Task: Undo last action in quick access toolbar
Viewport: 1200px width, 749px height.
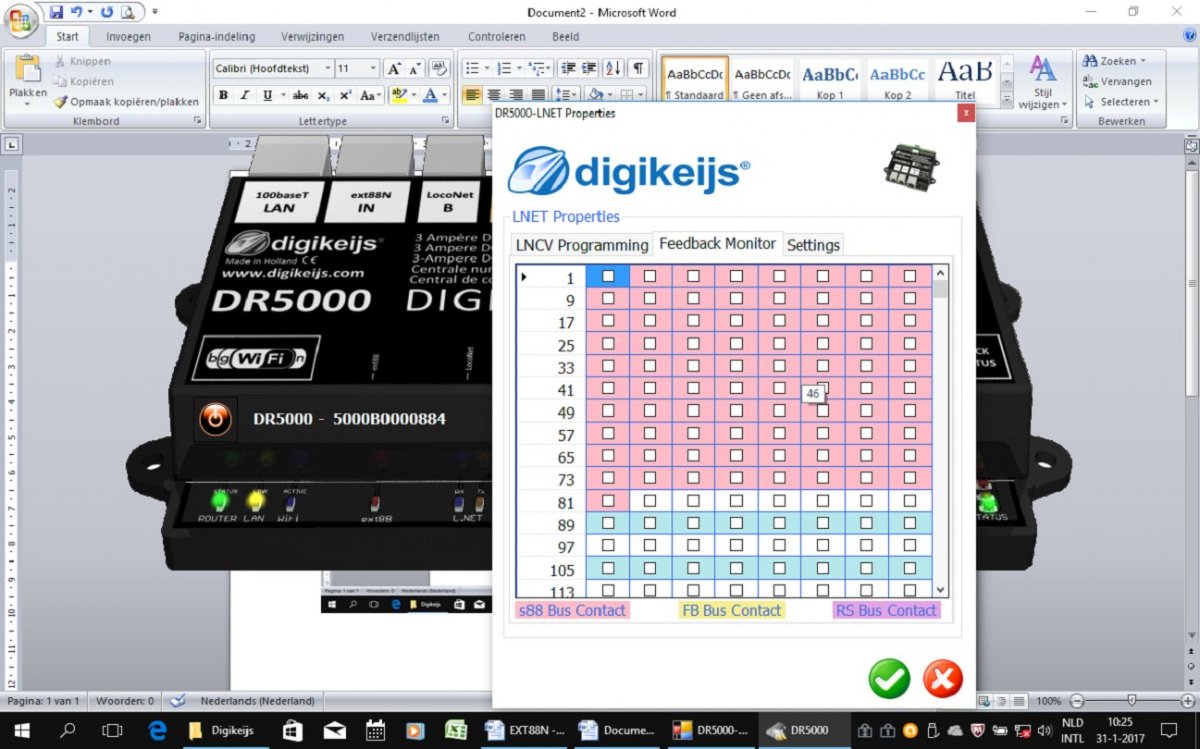Action: 76,12
